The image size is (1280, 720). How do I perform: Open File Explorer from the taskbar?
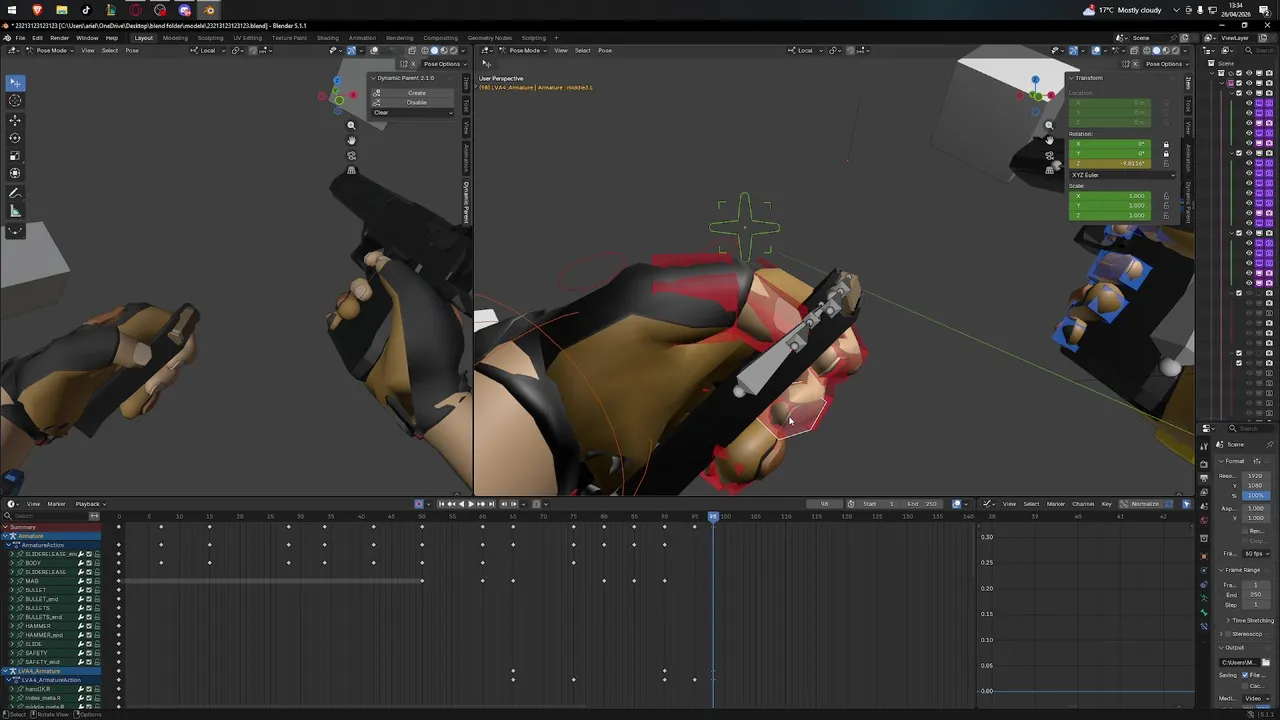pos(62,10)
